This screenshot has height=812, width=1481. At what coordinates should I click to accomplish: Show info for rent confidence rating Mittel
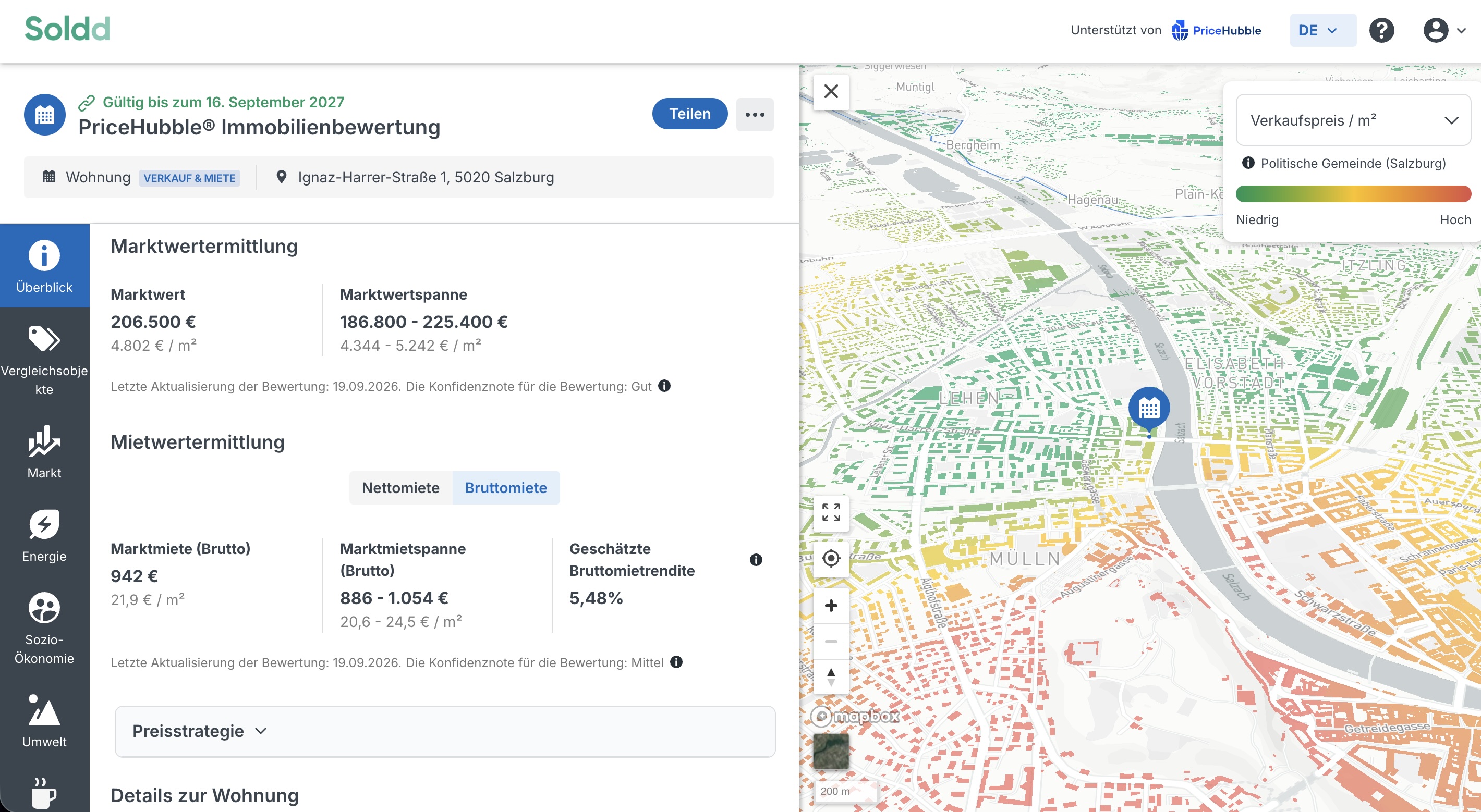point(676,662)
